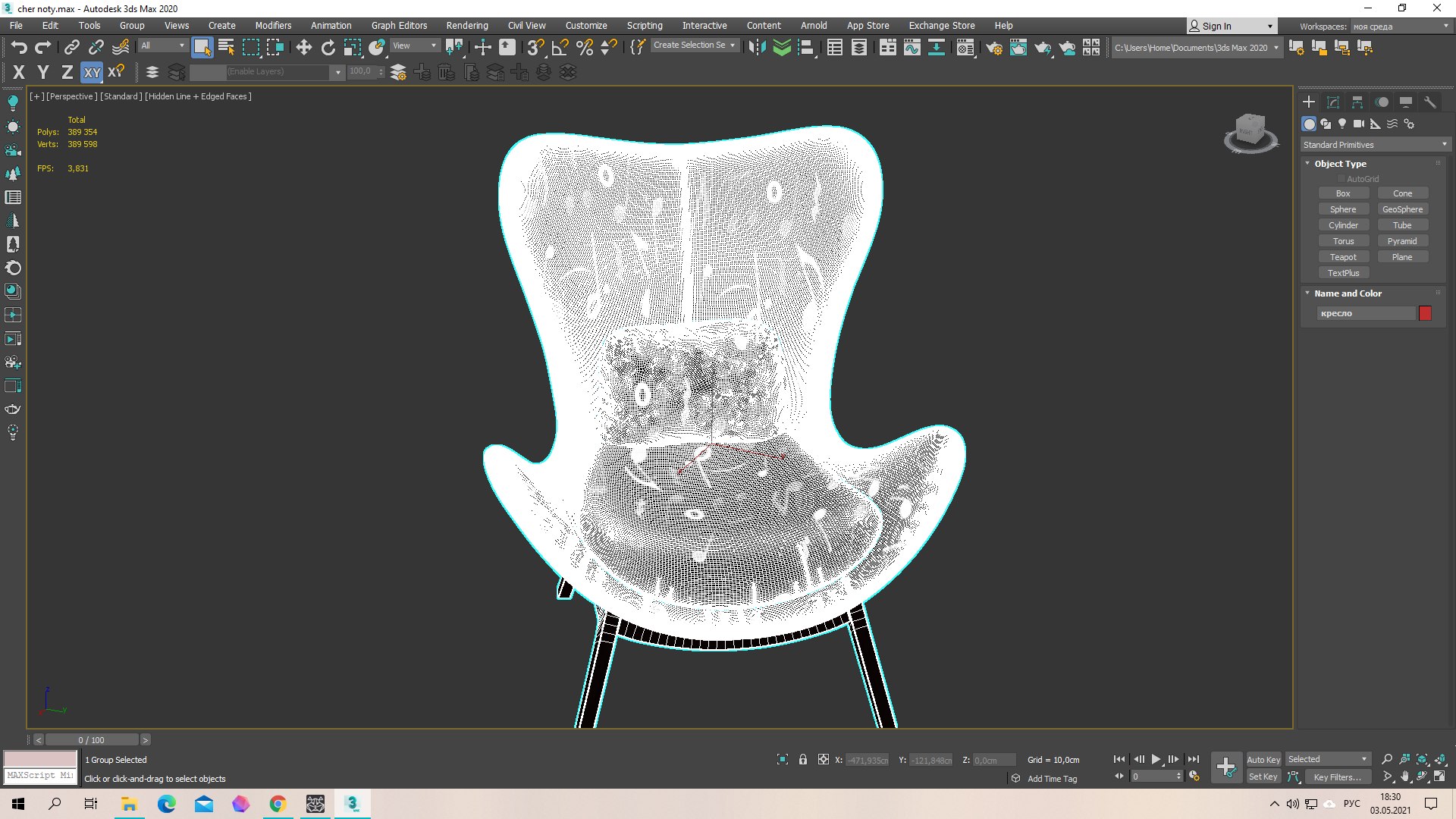The height and width of the screenshot is (819, 1456).
Task: Open the Render Setup teapot icon
Action: [x=993, y=48]
